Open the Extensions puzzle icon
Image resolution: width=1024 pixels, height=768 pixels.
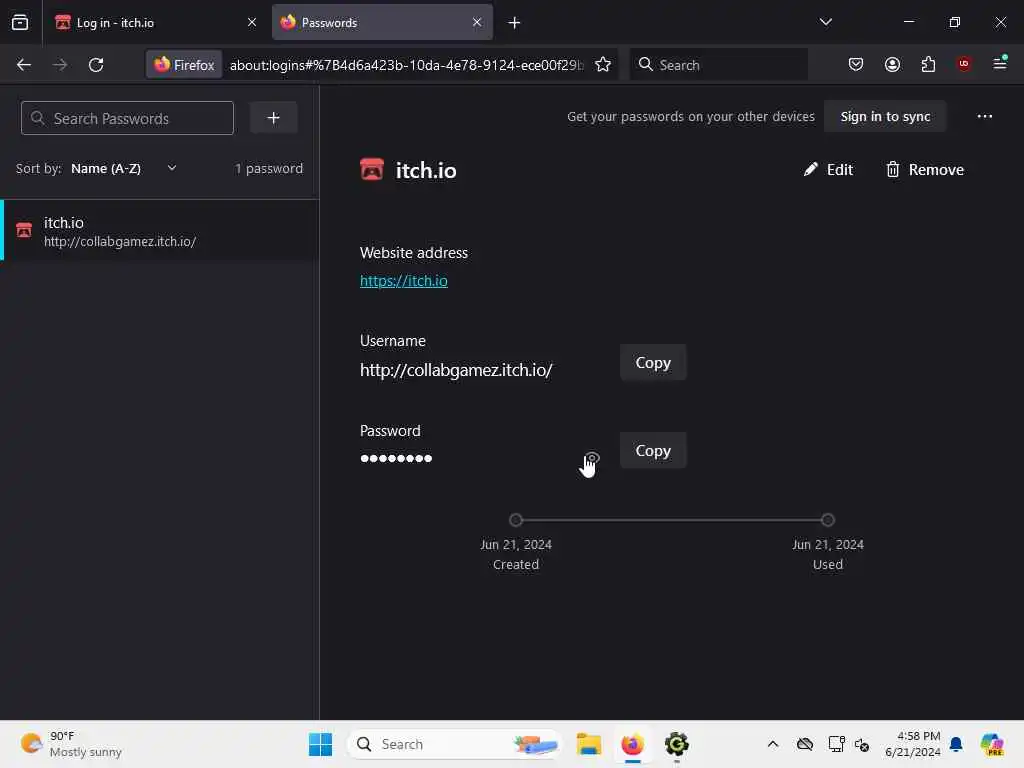pyautogui.click(x=928, y=65)
